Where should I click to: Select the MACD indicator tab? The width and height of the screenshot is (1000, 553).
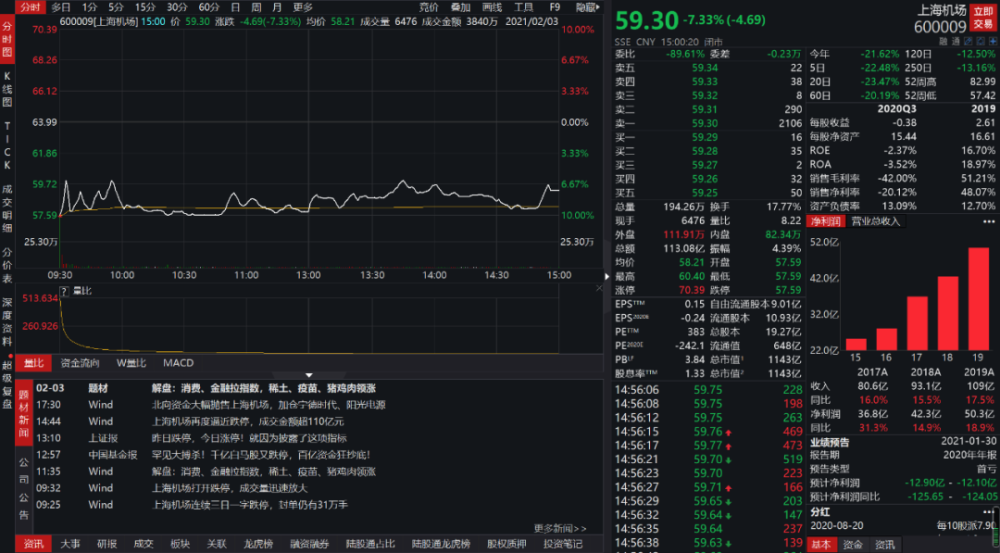[x=178, y=363]
